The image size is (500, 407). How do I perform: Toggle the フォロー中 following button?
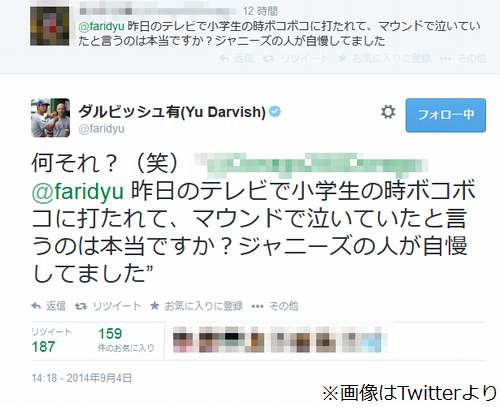446,115
